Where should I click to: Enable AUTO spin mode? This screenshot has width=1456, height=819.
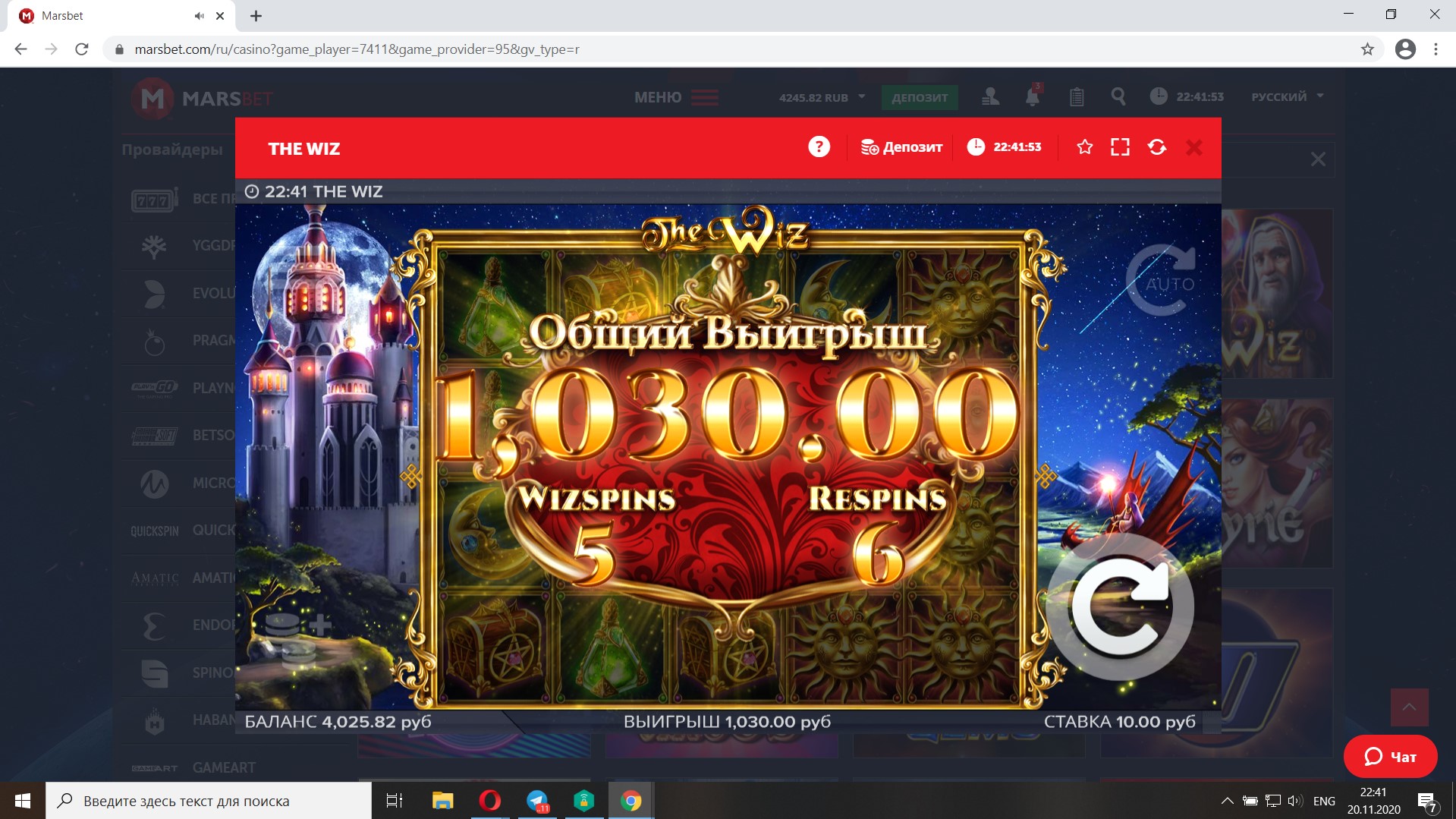[1162, 281]
